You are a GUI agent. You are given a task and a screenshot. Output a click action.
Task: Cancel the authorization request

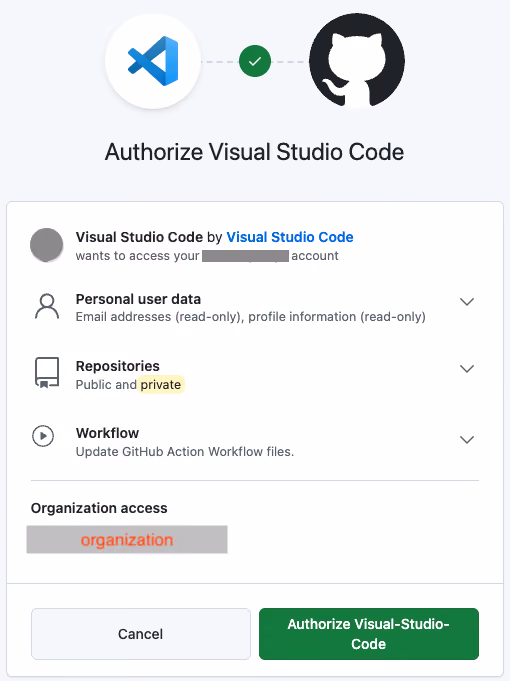pyautogui.click(x=141, y=634)
